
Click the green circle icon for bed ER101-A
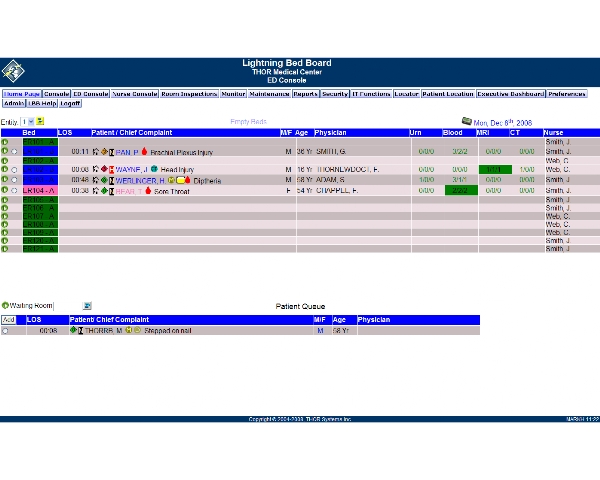[5, 142]
